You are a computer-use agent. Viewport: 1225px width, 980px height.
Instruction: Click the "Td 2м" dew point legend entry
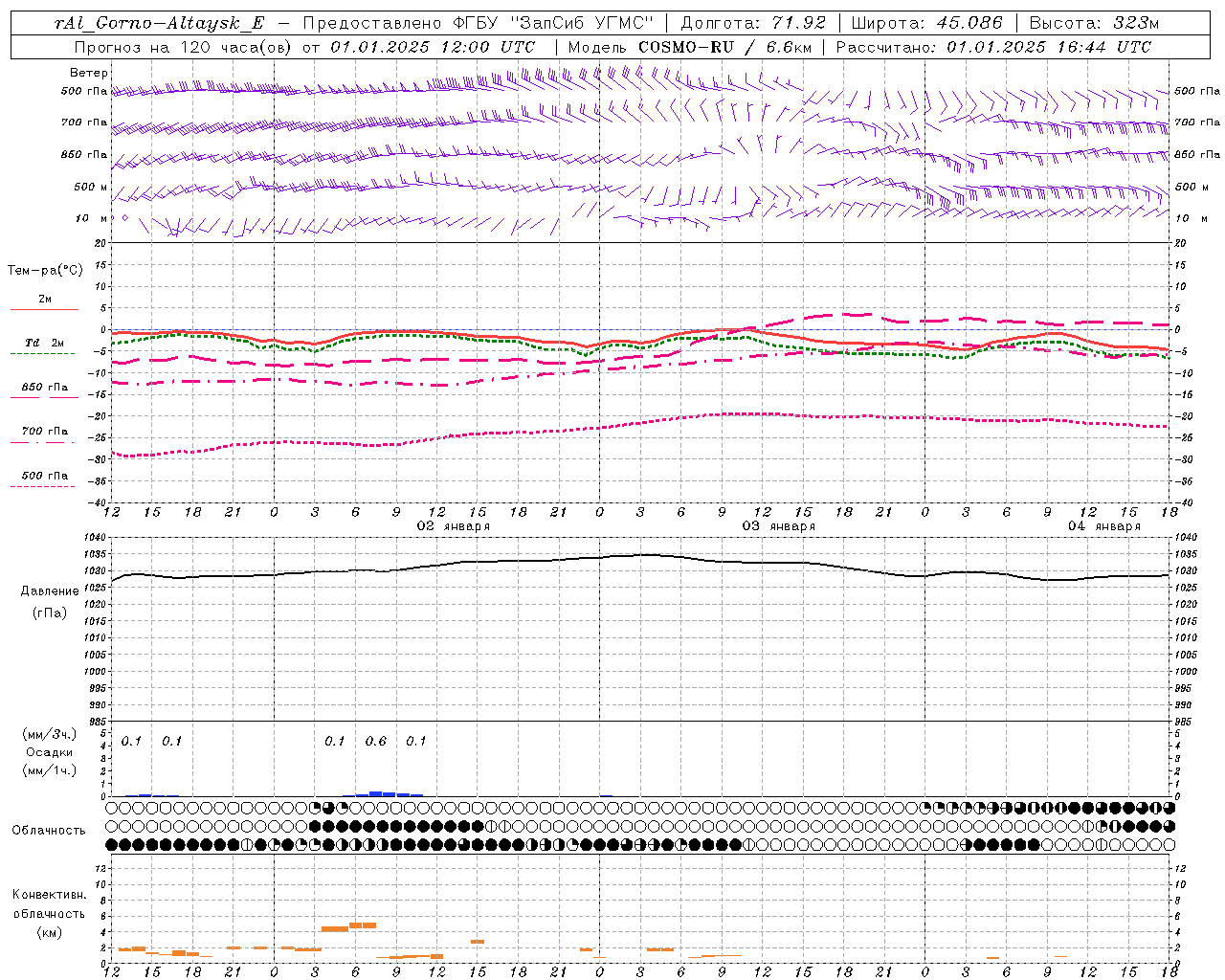[x=45, y=343]
